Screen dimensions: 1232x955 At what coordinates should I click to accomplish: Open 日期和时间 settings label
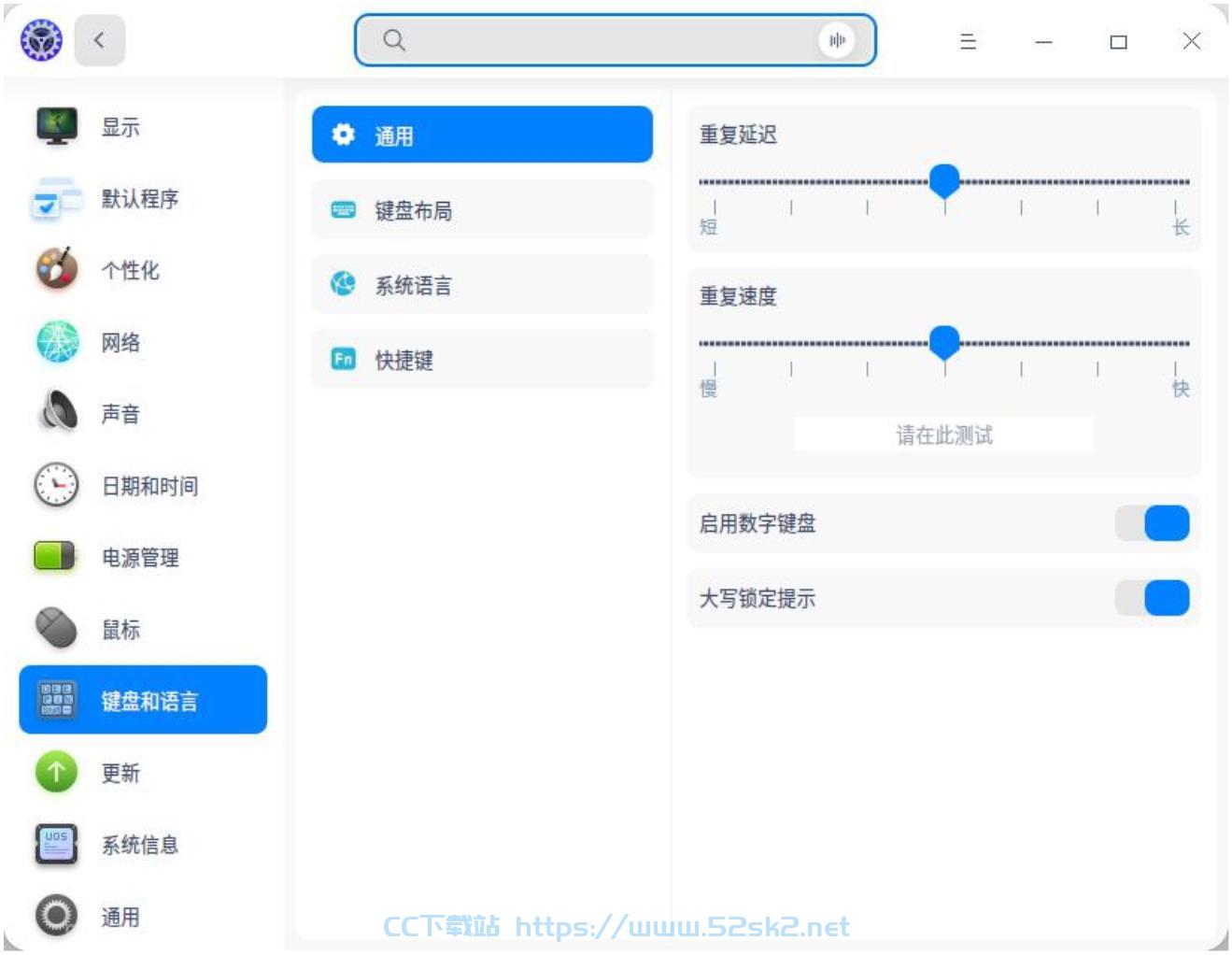tap(149, 486)
